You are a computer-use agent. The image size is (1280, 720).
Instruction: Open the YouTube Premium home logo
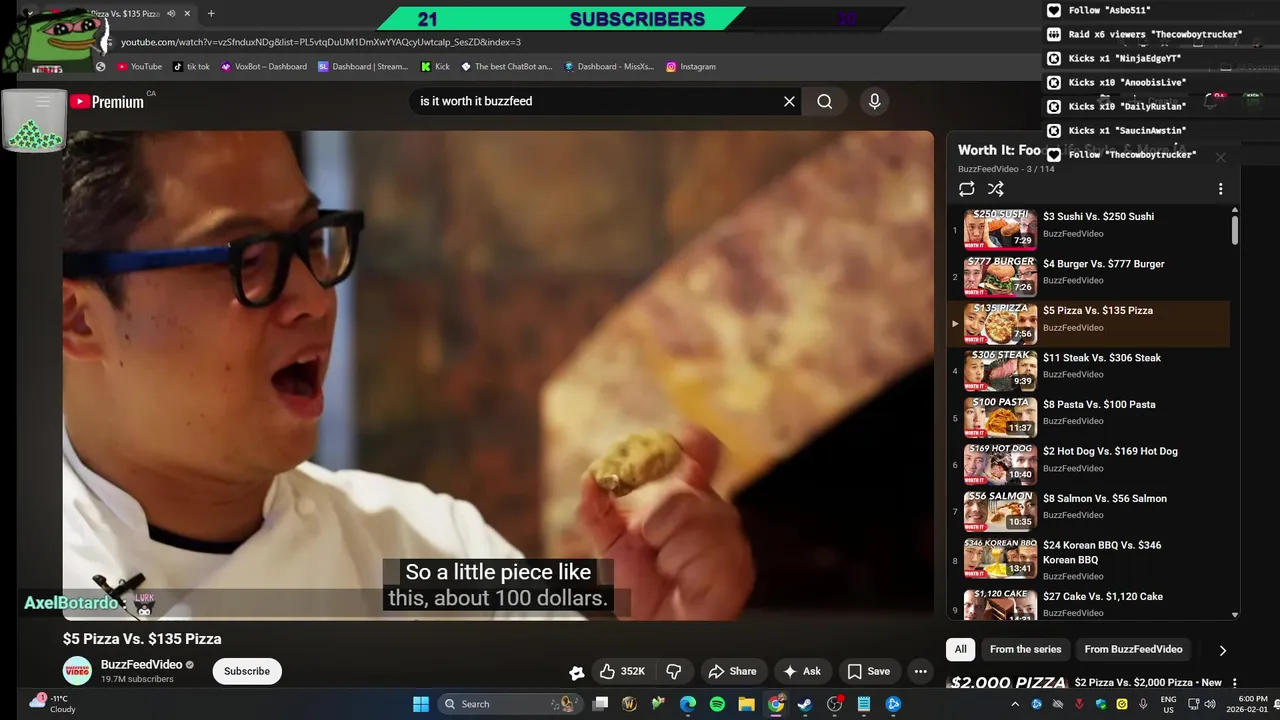[107, 101]
